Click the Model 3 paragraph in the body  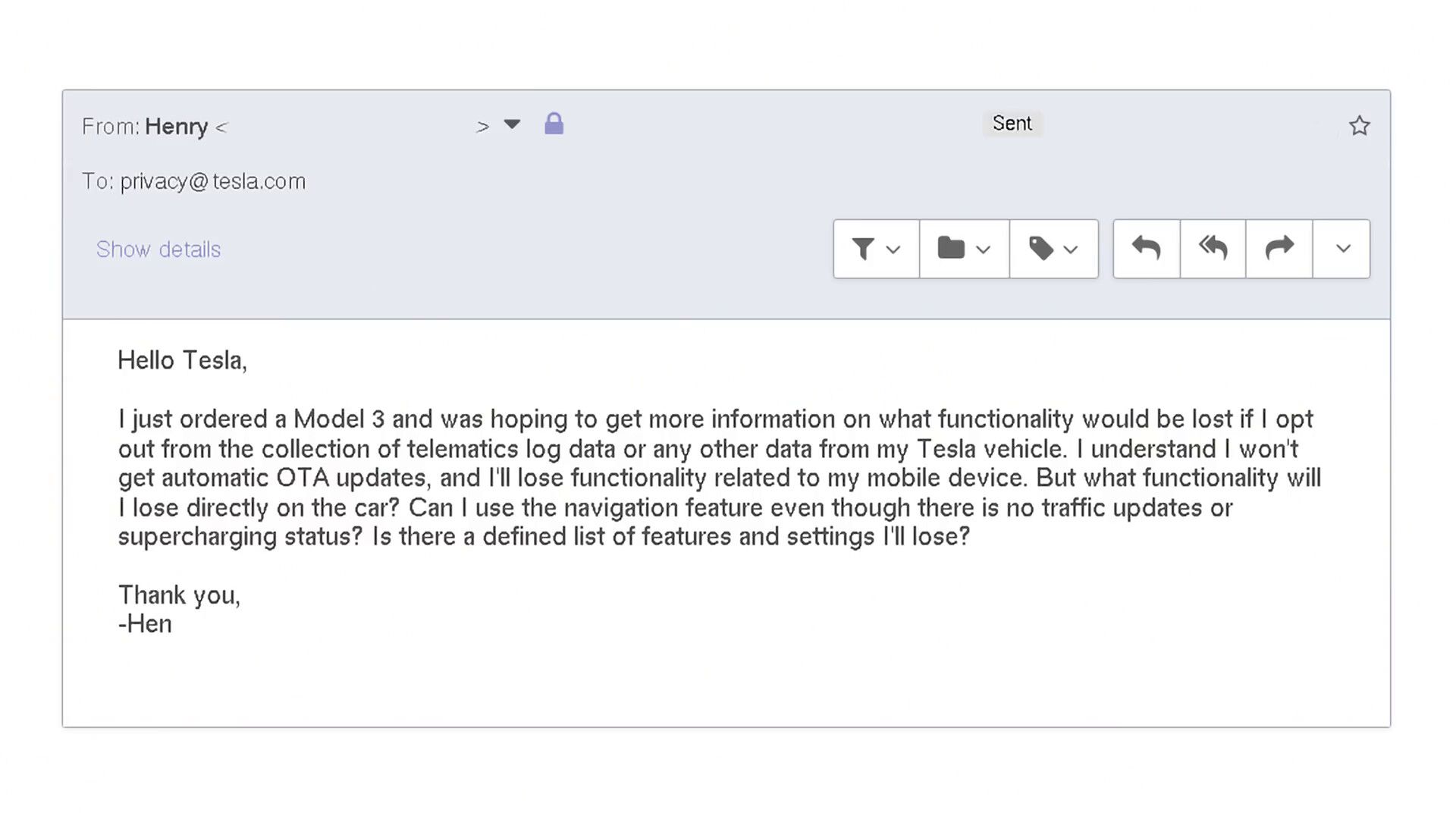(x=719, y=478)
